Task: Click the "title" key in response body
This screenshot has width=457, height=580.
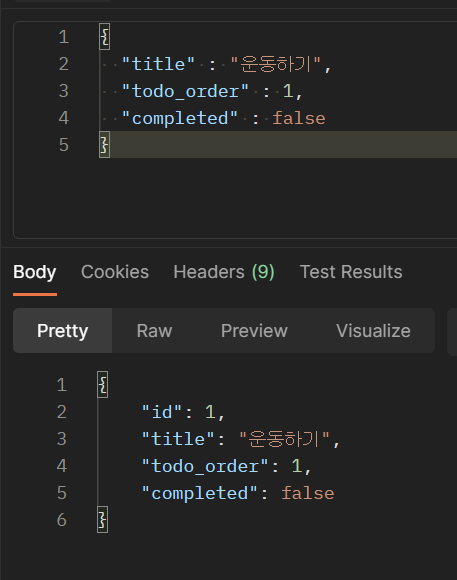Action: point(178,439)
